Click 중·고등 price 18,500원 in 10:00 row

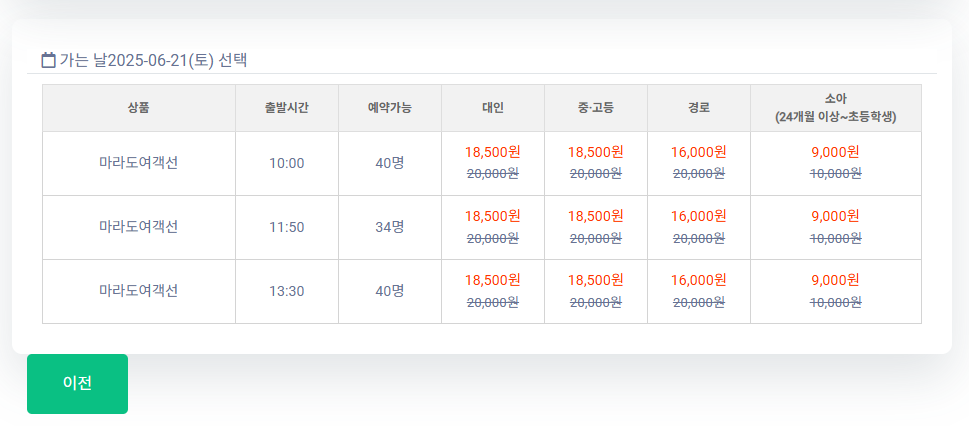[x=596, y=151]
